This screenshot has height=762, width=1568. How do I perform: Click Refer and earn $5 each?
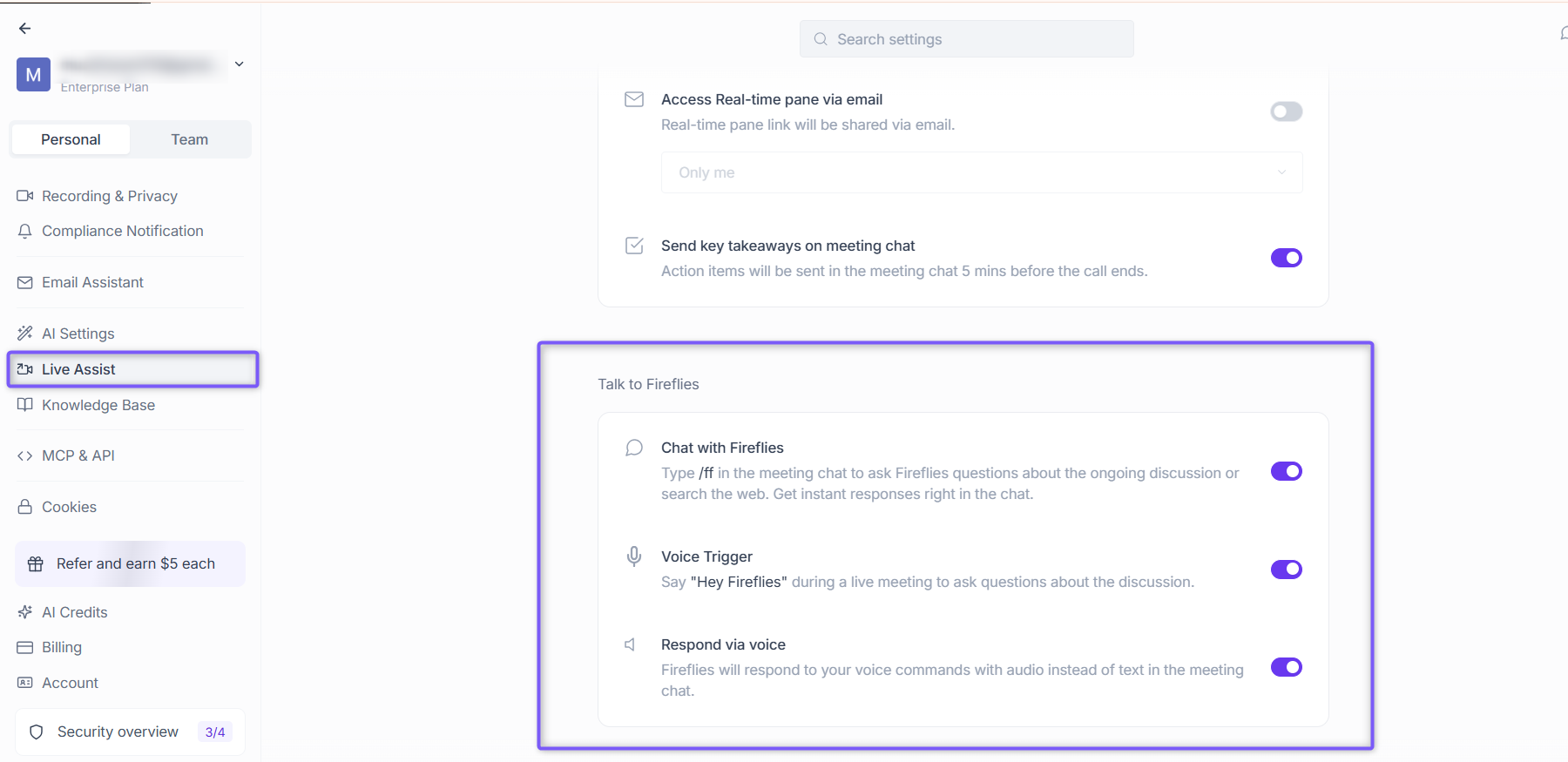(130, 563)
